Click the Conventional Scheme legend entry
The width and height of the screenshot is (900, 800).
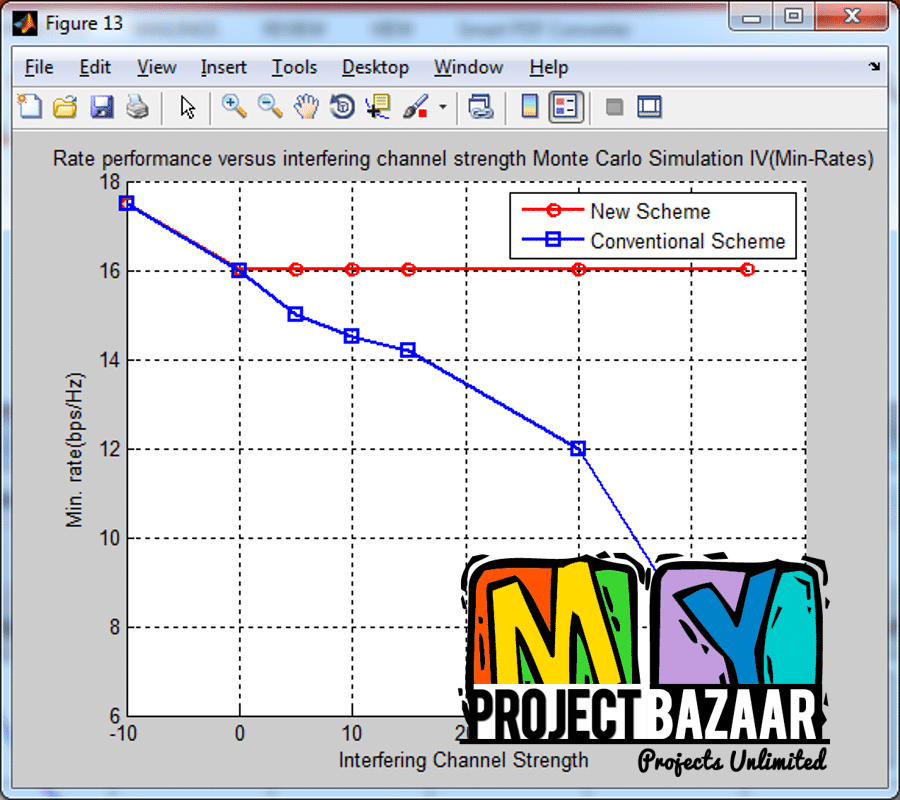[x=687, y=241]
